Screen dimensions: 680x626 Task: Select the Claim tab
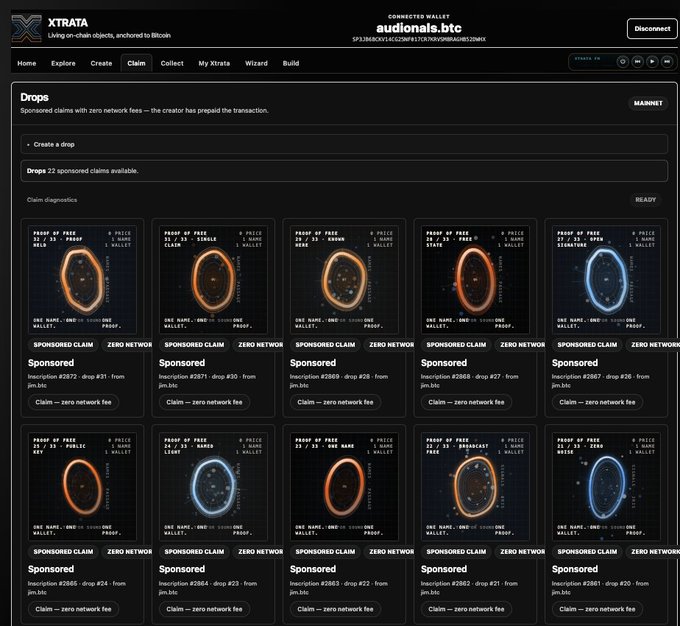pos(136,63)
